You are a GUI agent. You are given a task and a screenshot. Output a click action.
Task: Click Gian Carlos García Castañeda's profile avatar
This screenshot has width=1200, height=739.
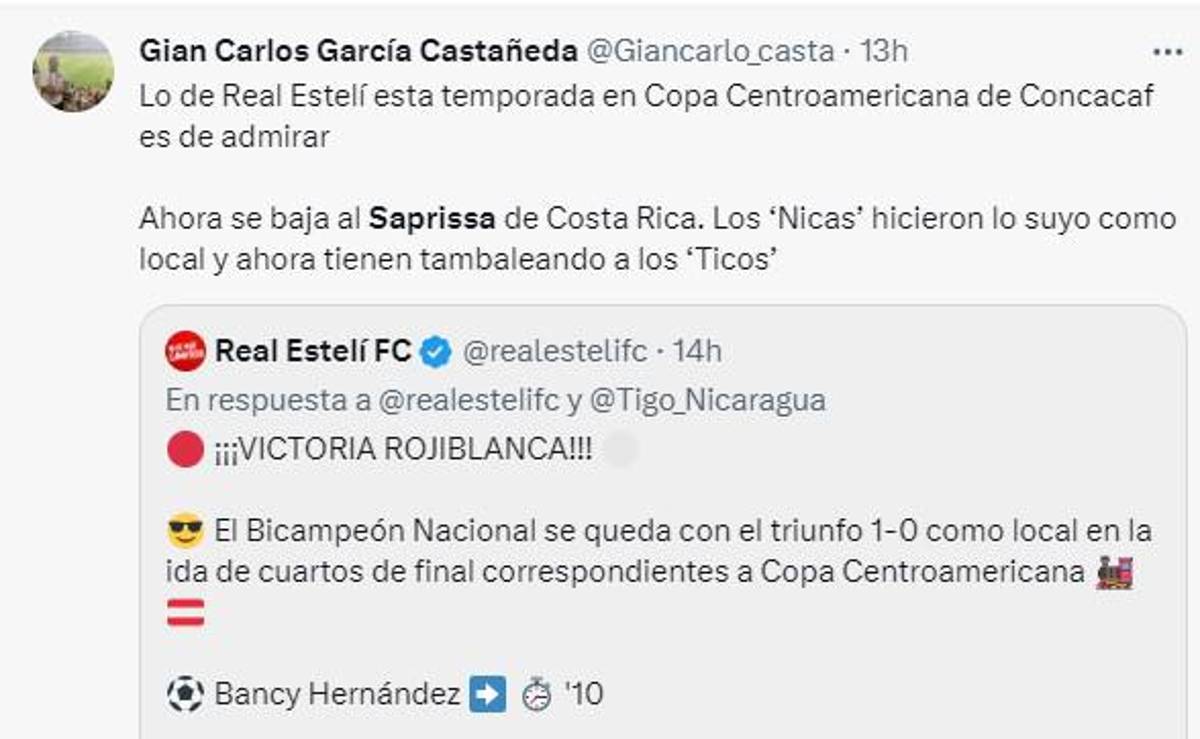click(x=73, y=72)
